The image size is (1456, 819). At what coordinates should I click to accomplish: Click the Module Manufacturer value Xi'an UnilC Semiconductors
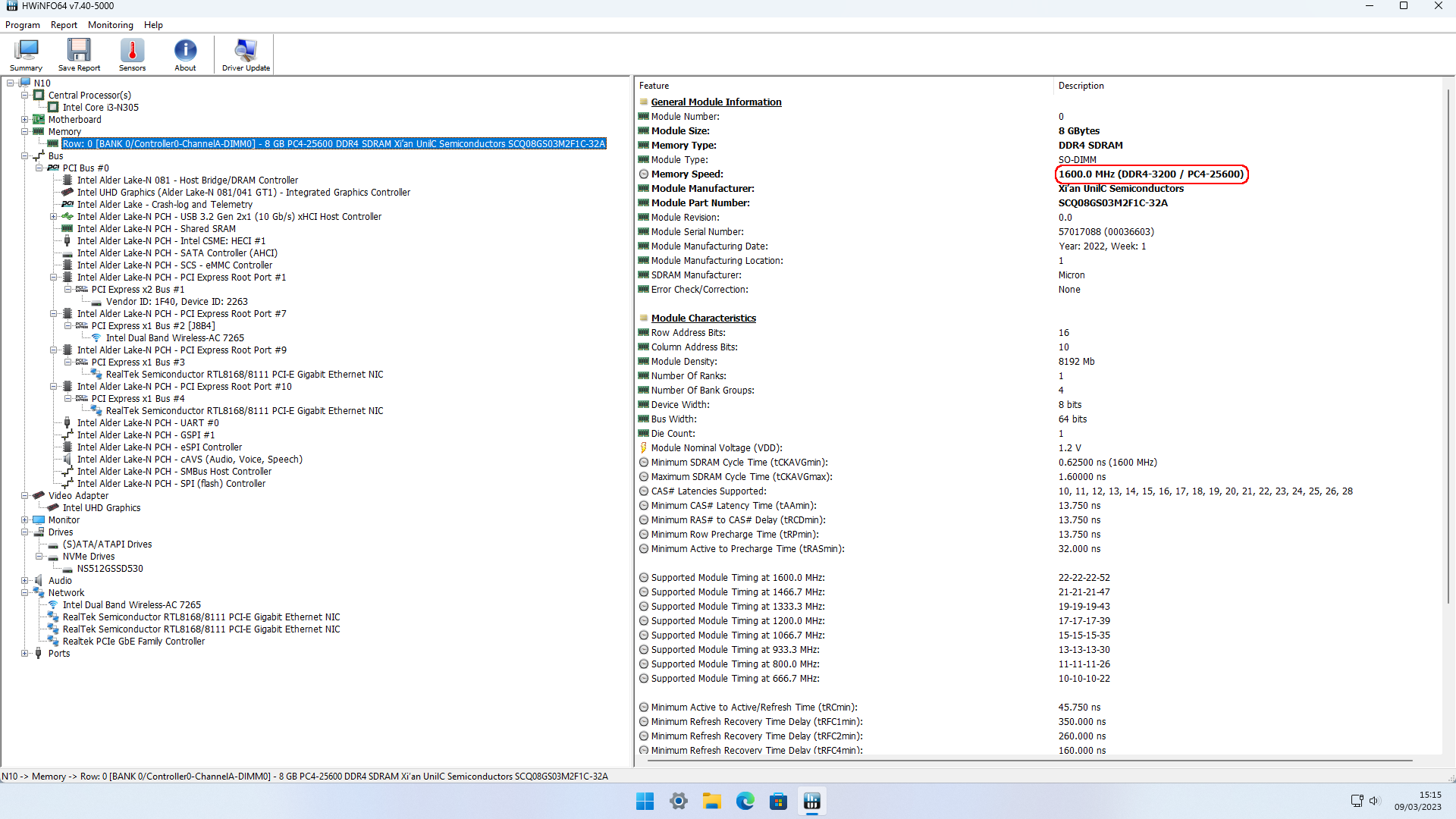1121,189
